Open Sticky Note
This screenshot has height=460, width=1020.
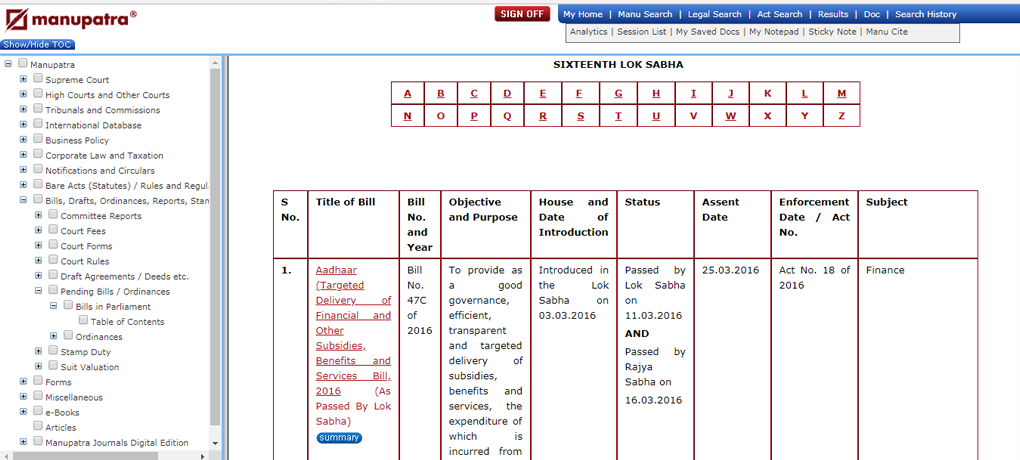[x=832, y=31]
